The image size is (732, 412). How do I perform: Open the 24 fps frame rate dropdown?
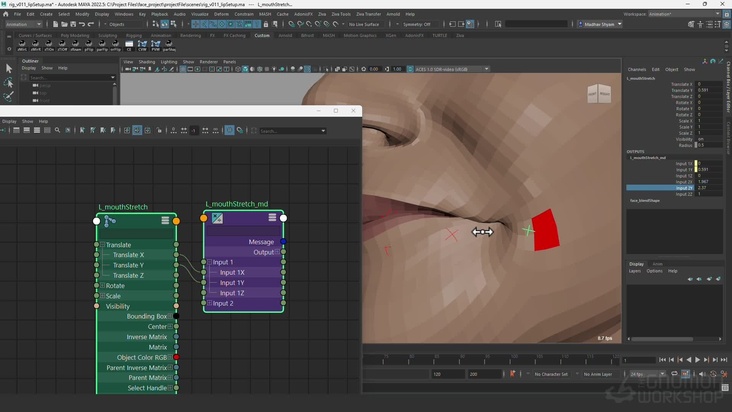point(648,374)
